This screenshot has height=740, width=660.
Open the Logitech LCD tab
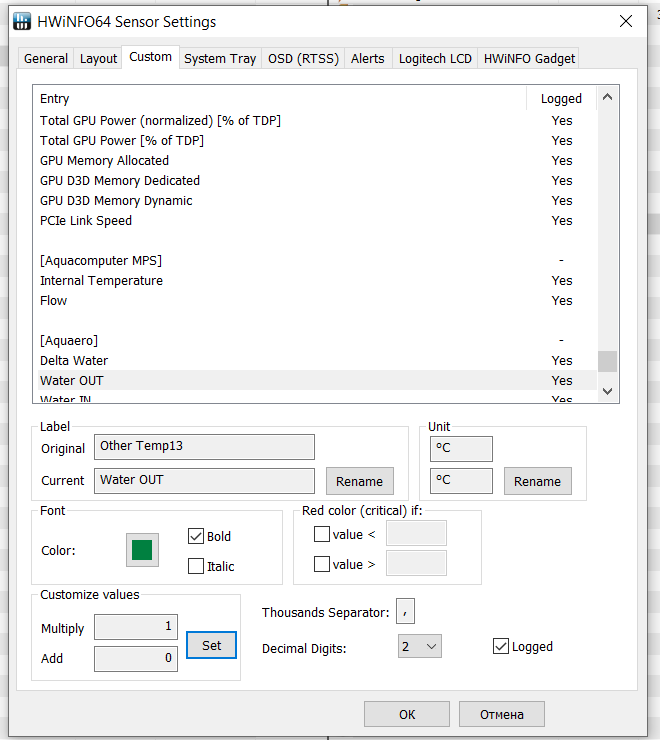point(435,59)
